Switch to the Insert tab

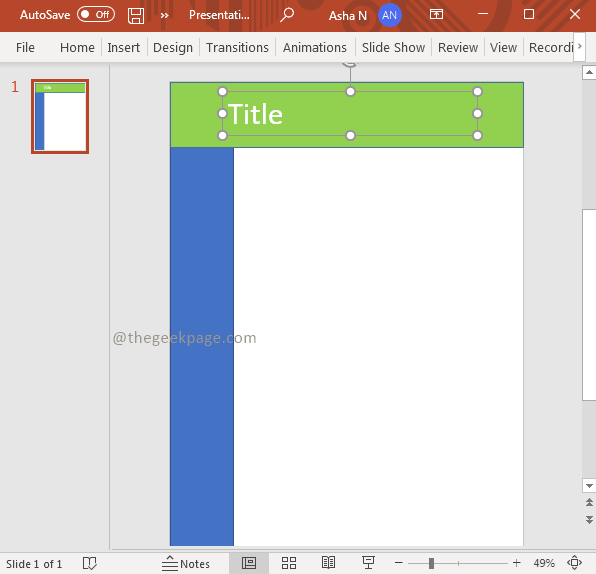point(124,48)
